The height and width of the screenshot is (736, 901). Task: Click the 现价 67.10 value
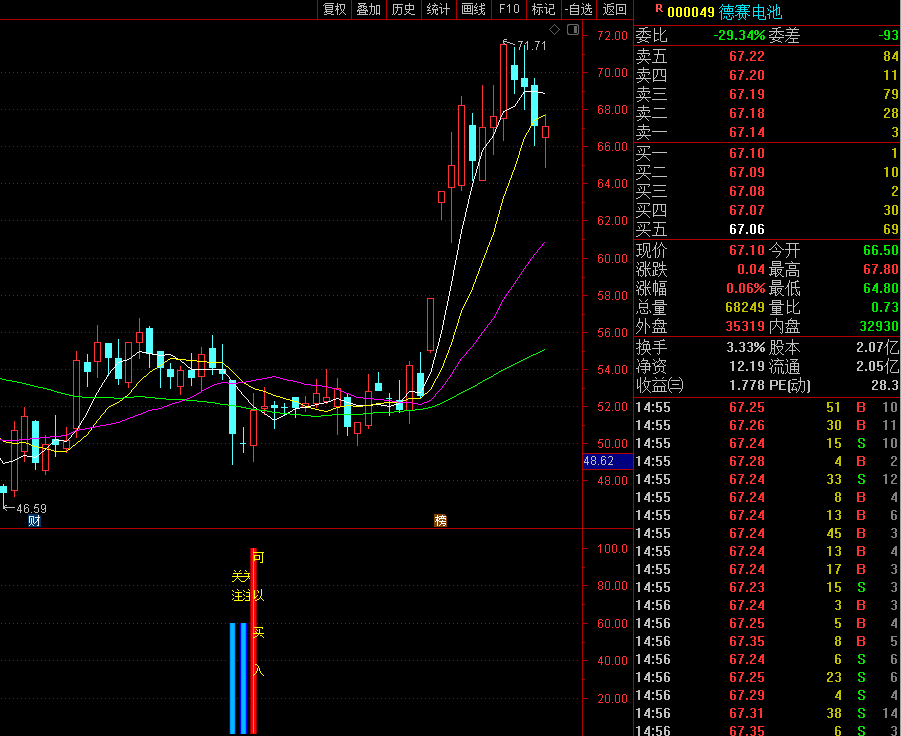[x=747, y=251]
